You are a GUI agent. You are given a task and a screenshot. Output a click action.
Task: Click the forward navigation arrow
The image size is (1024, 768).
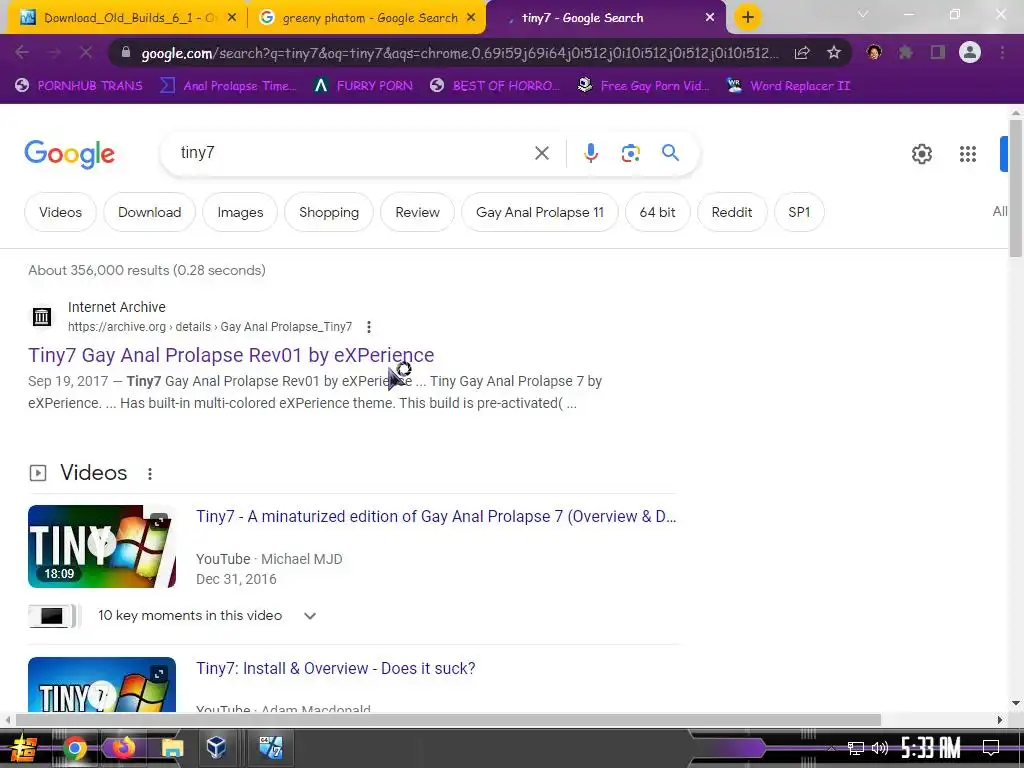coord(54,53)
